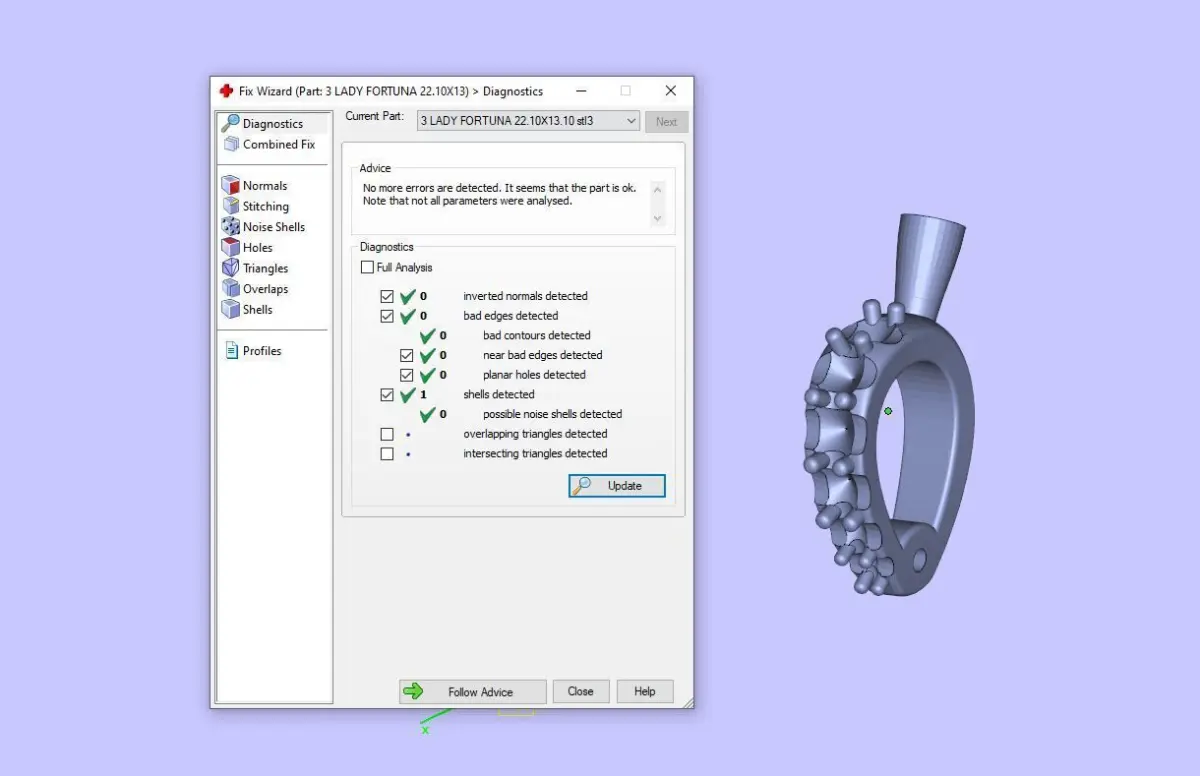This screenshot has height=776, width=1200.
Task: Click the 'possible noise shells detected' label
Action: [553, 414]
